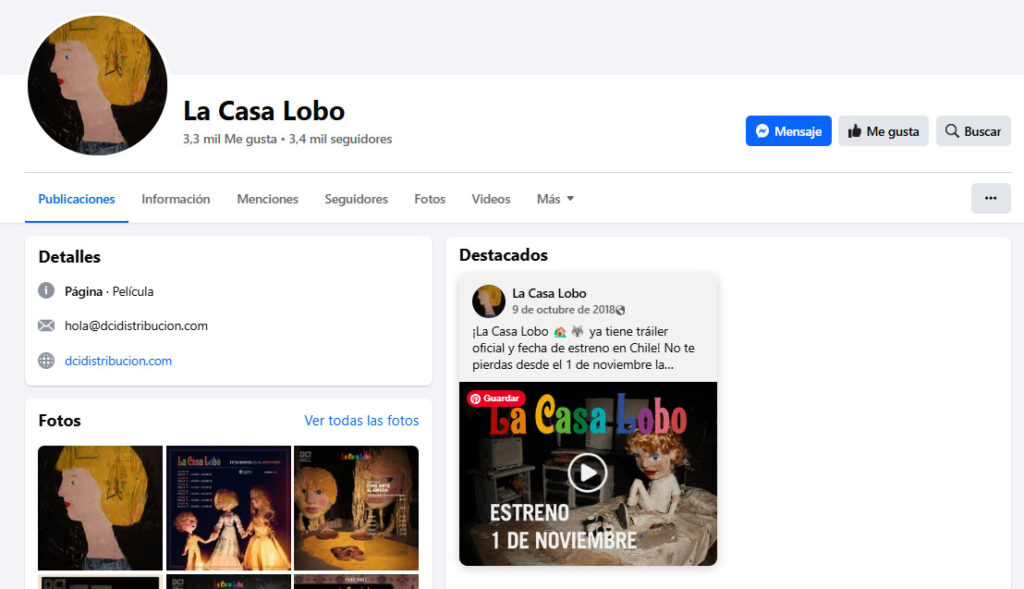
Task: Open the Fotos tab
Action: tap(430, 199)
